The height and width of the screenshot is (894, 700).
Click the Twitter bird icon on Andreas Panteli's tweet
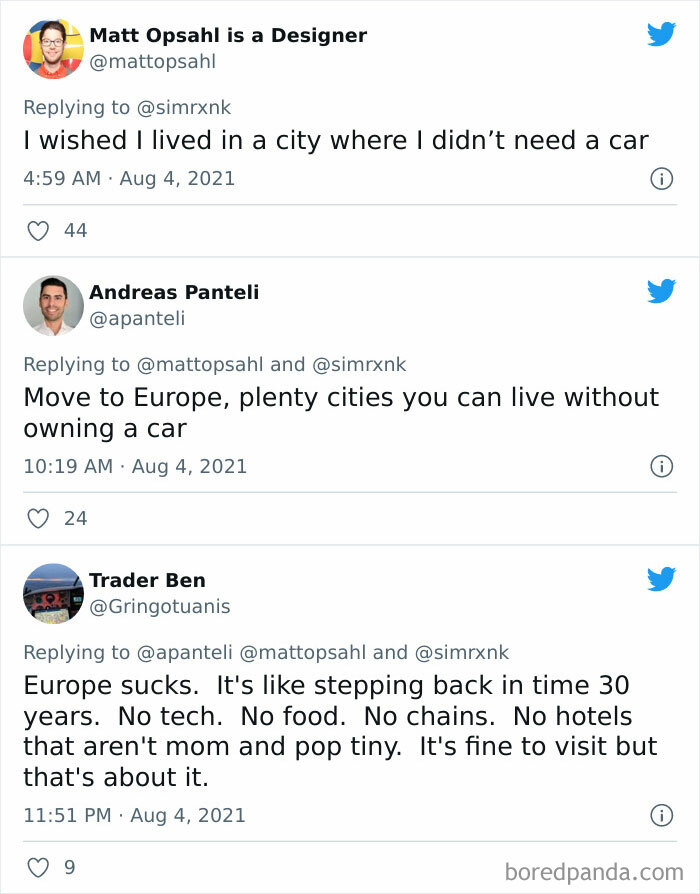point(661,292)
